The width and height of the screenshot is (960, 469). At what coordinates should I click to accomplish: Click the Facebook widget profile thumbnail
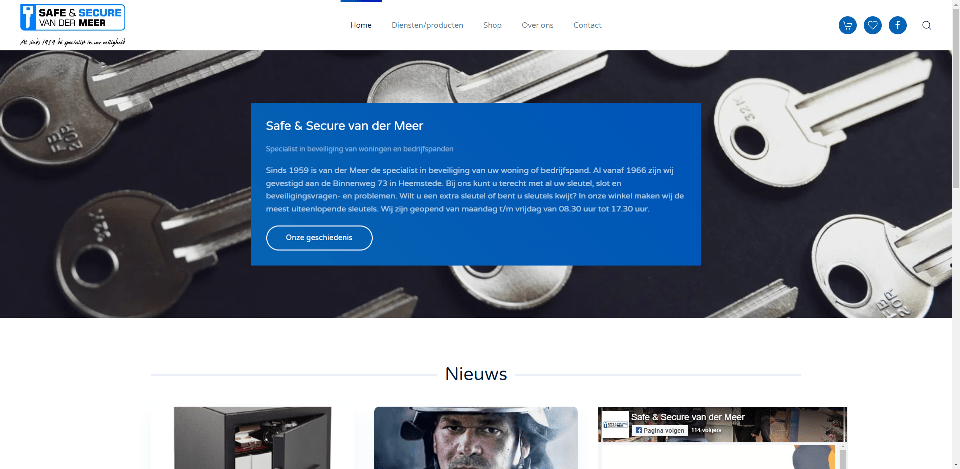(x=615, y=424)
